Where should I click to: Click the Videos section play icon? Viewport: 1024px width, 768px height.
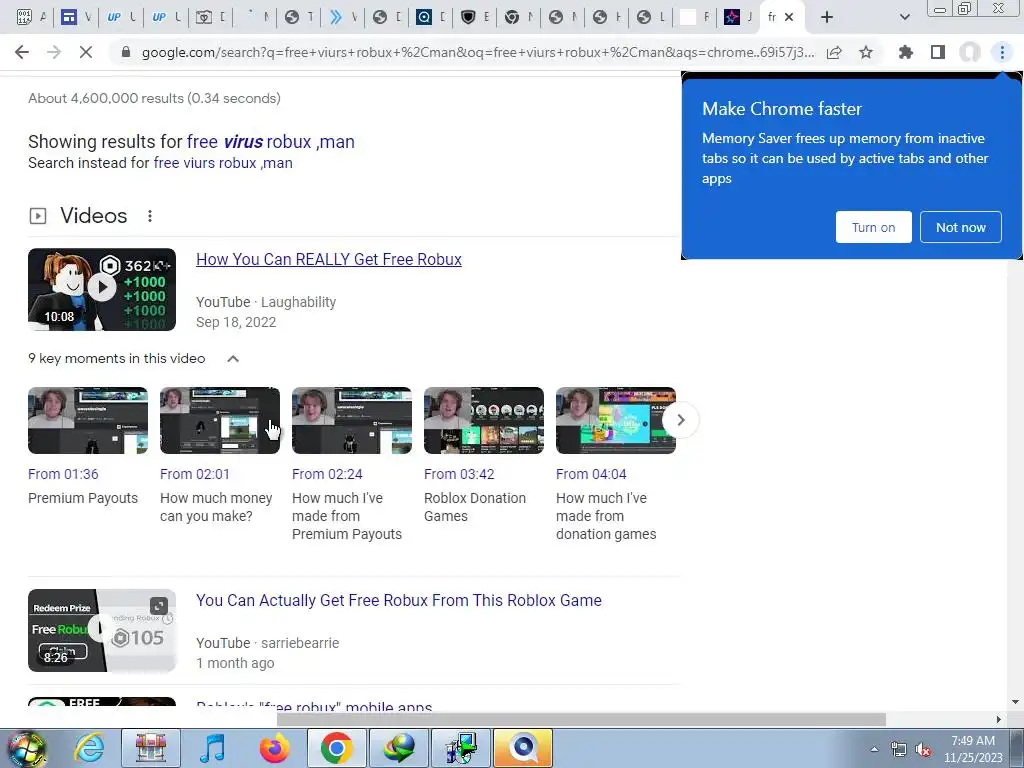point(38,216)
